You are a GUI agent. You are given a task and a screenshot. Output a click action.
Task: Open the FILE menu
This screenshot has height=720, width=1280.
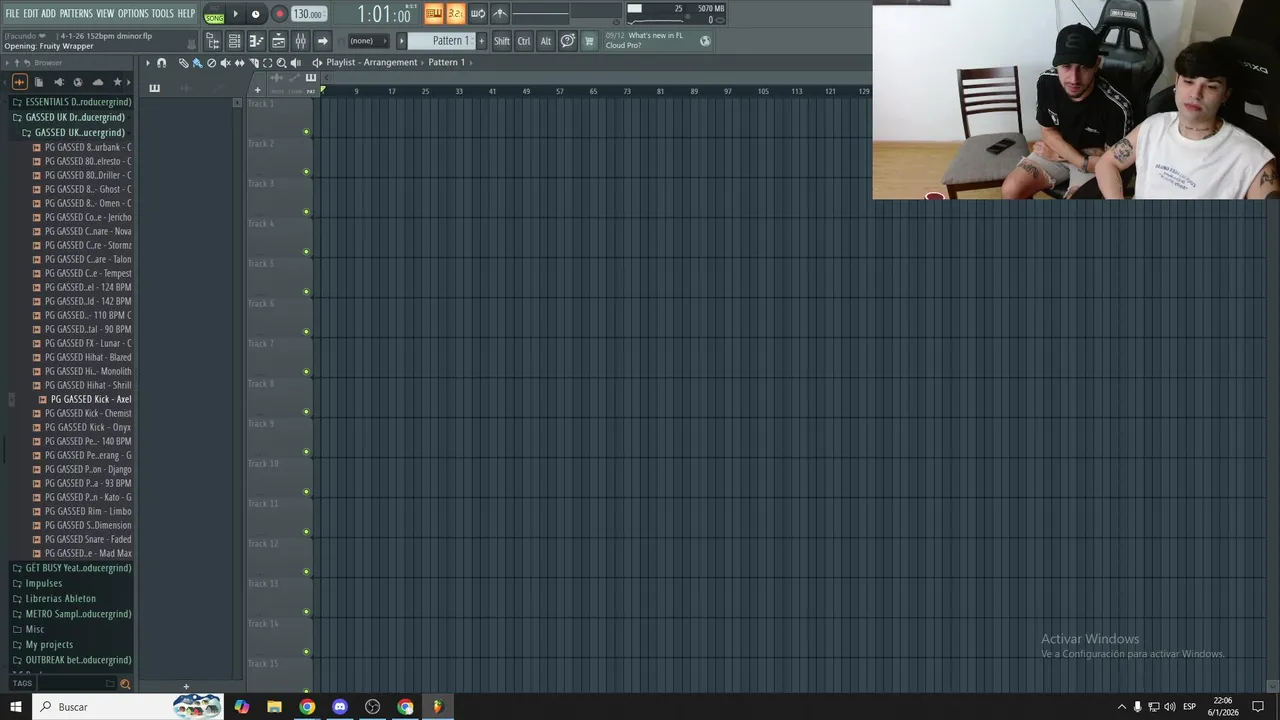(12, 14)
